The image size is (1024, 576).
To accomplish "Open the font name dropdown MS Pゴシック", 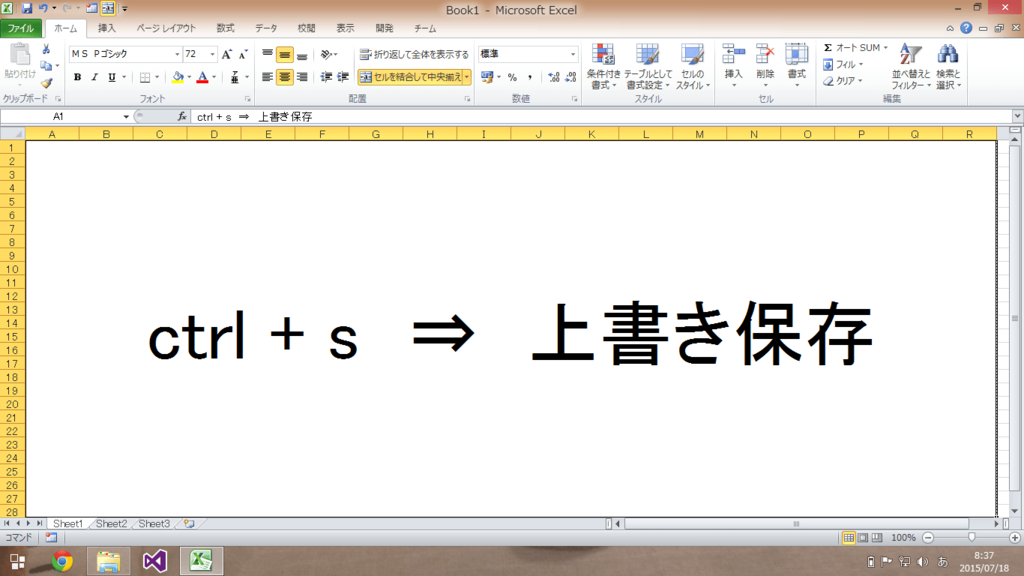I will click(176, 54).
